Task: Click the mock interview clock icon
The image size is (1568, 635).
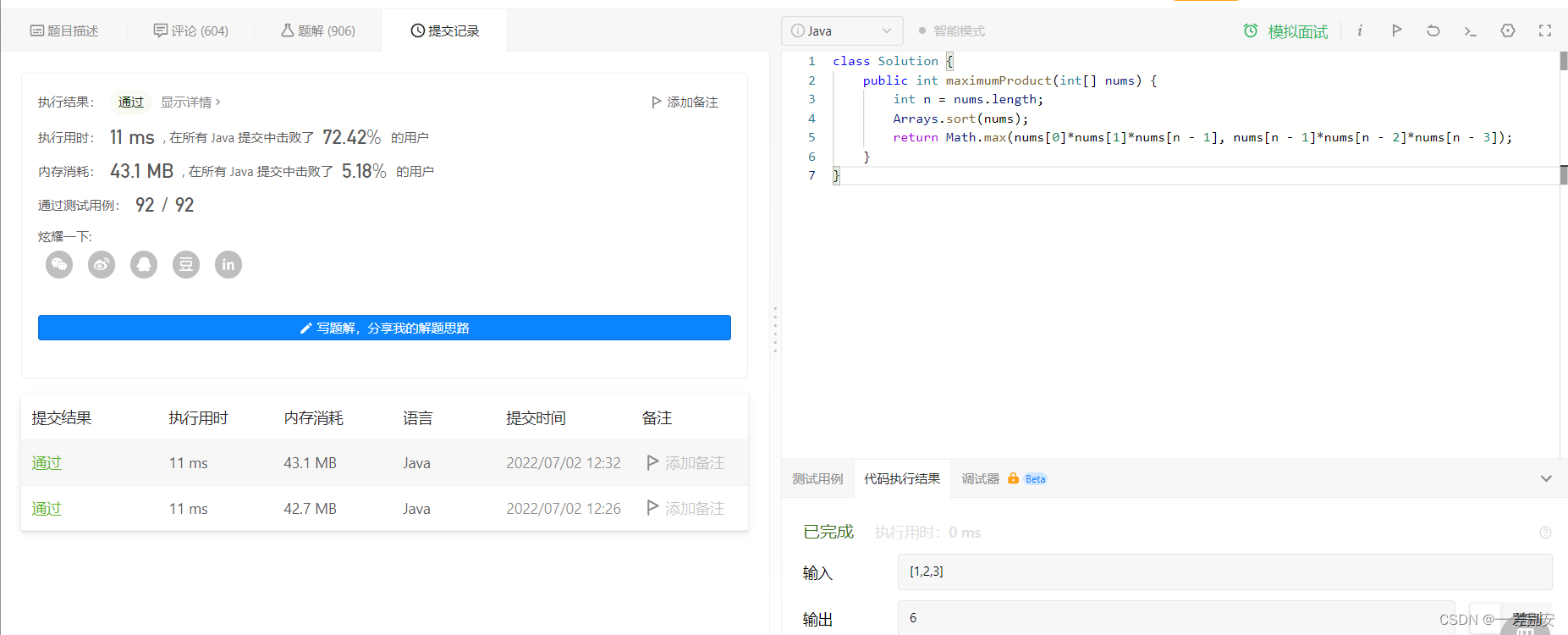Action: pos(1251,31)
